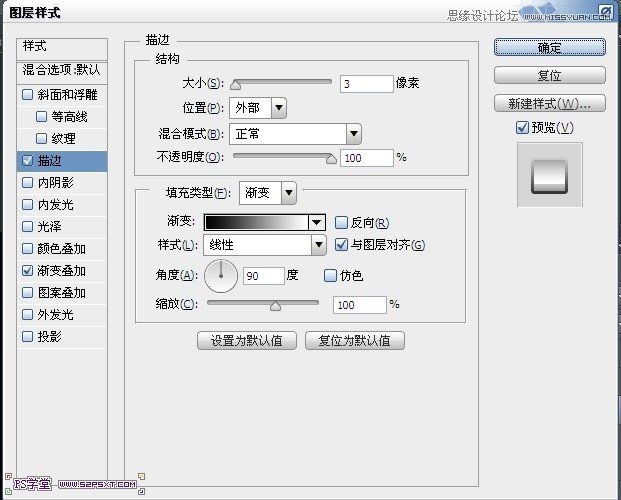
Task: Enable 颜色叠加 checkbox
Action: coord(27,248)
